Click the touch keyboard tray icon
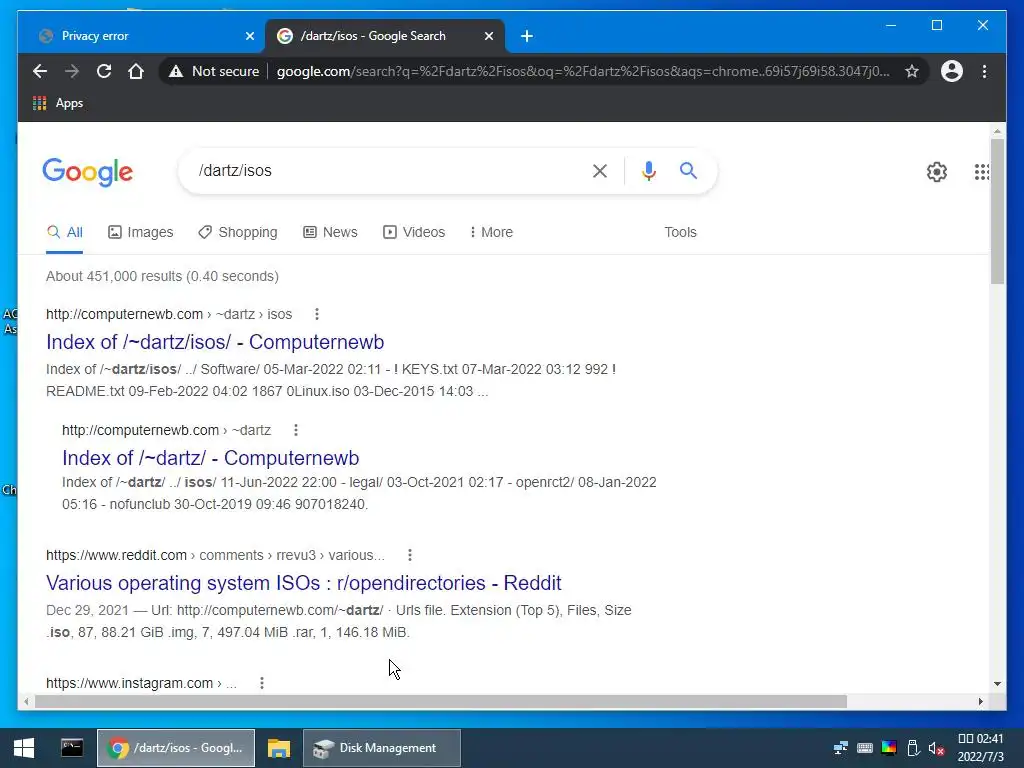The width and height of the screenshot is (1024, 768). 865,748
